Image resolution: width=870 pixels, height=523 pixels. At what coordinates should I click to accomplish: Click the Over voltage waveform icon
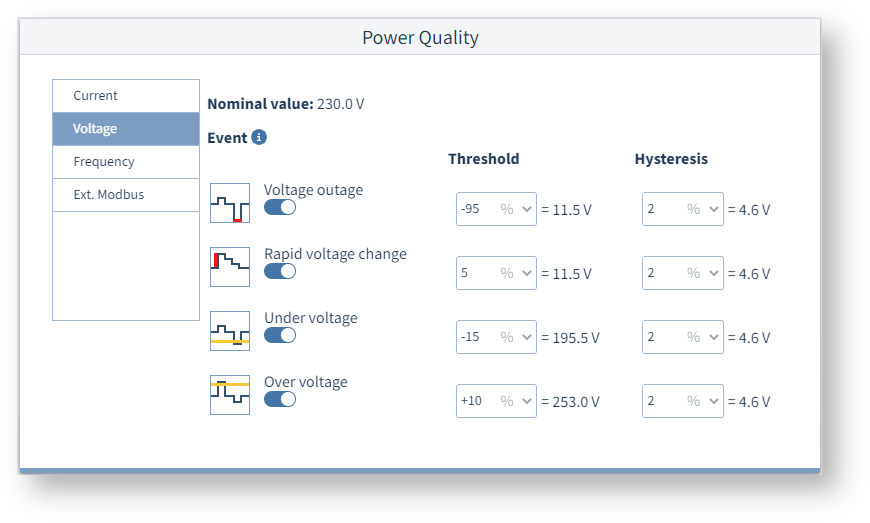229,395
